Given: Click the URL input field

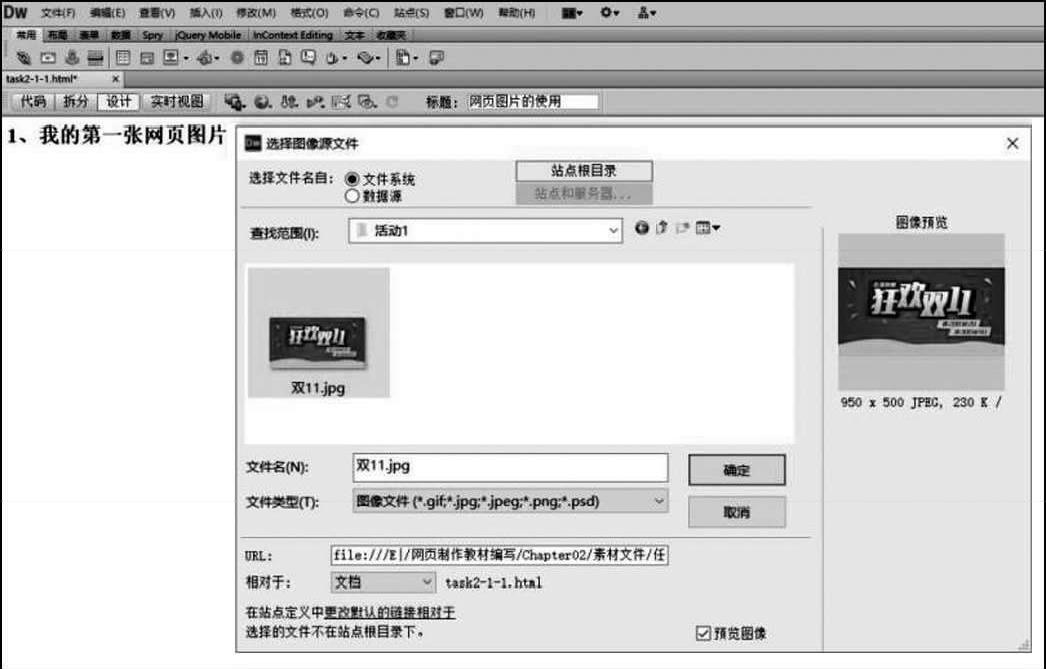Looking at the screenshot, I should pos(499,555).
